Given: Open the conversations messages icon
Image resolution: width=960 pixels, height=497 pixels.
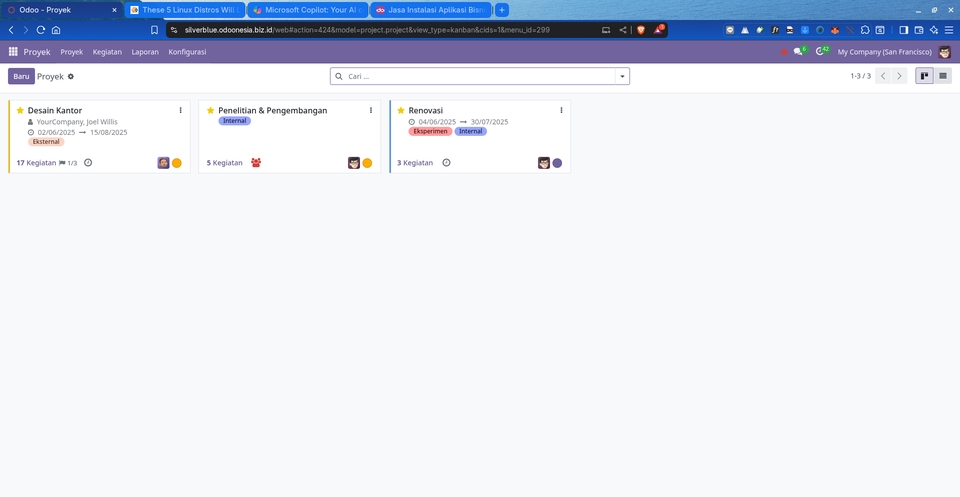Looking at the screenshot, I should tap(798, 51).
